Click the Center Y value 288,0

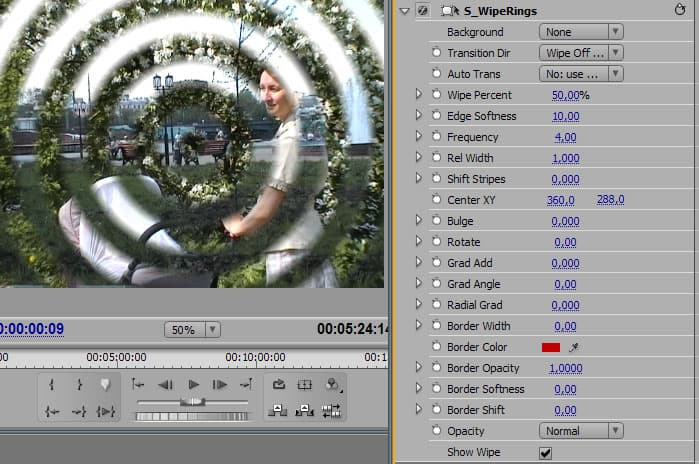tap(610, 199)
